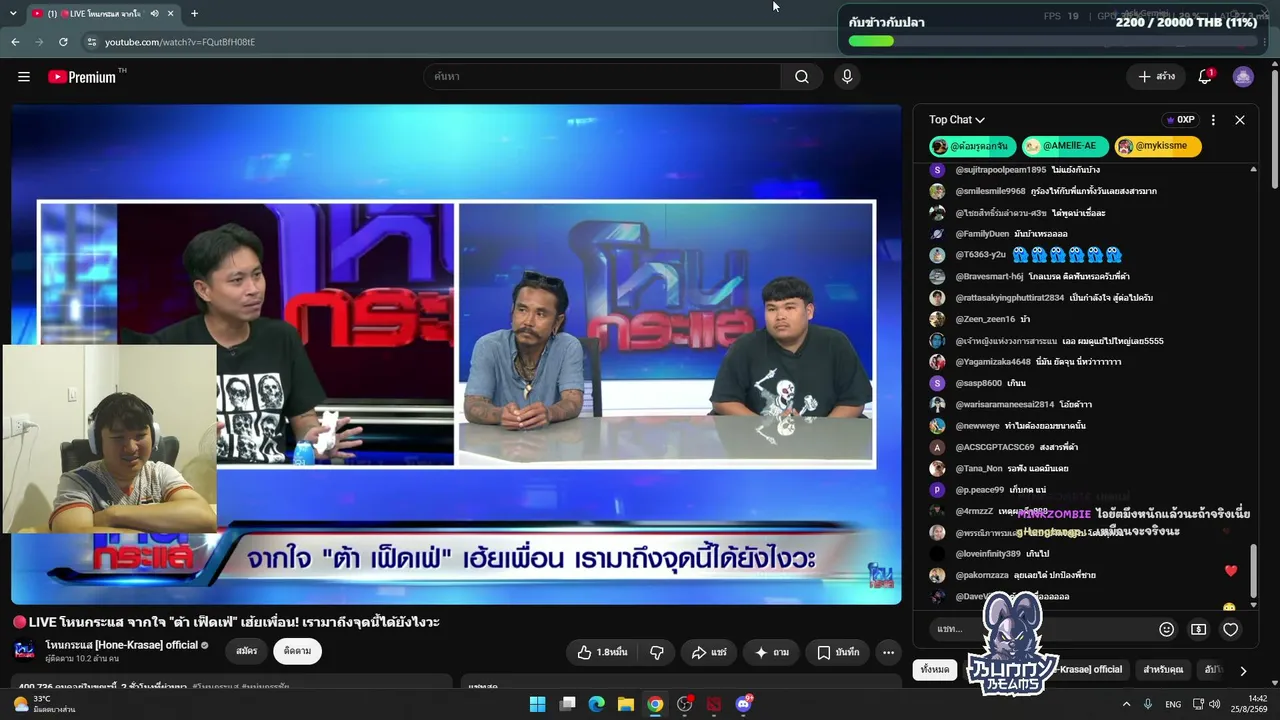Click the ติดตาม subscribed button

point(297,651)
